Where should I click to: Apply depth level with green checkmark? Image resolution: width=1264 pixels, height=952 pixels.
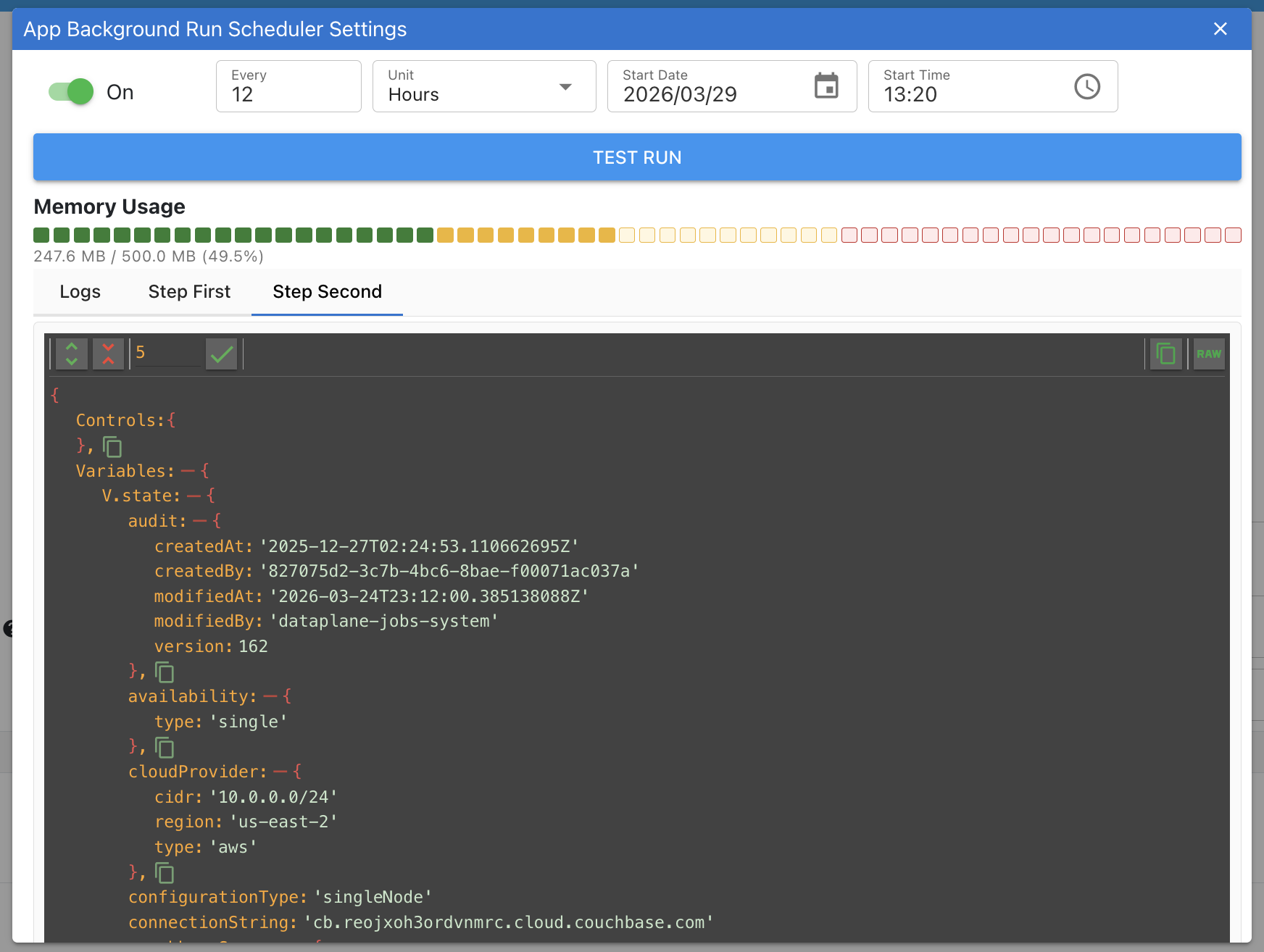pyautogui.click(x=221, y=354)
